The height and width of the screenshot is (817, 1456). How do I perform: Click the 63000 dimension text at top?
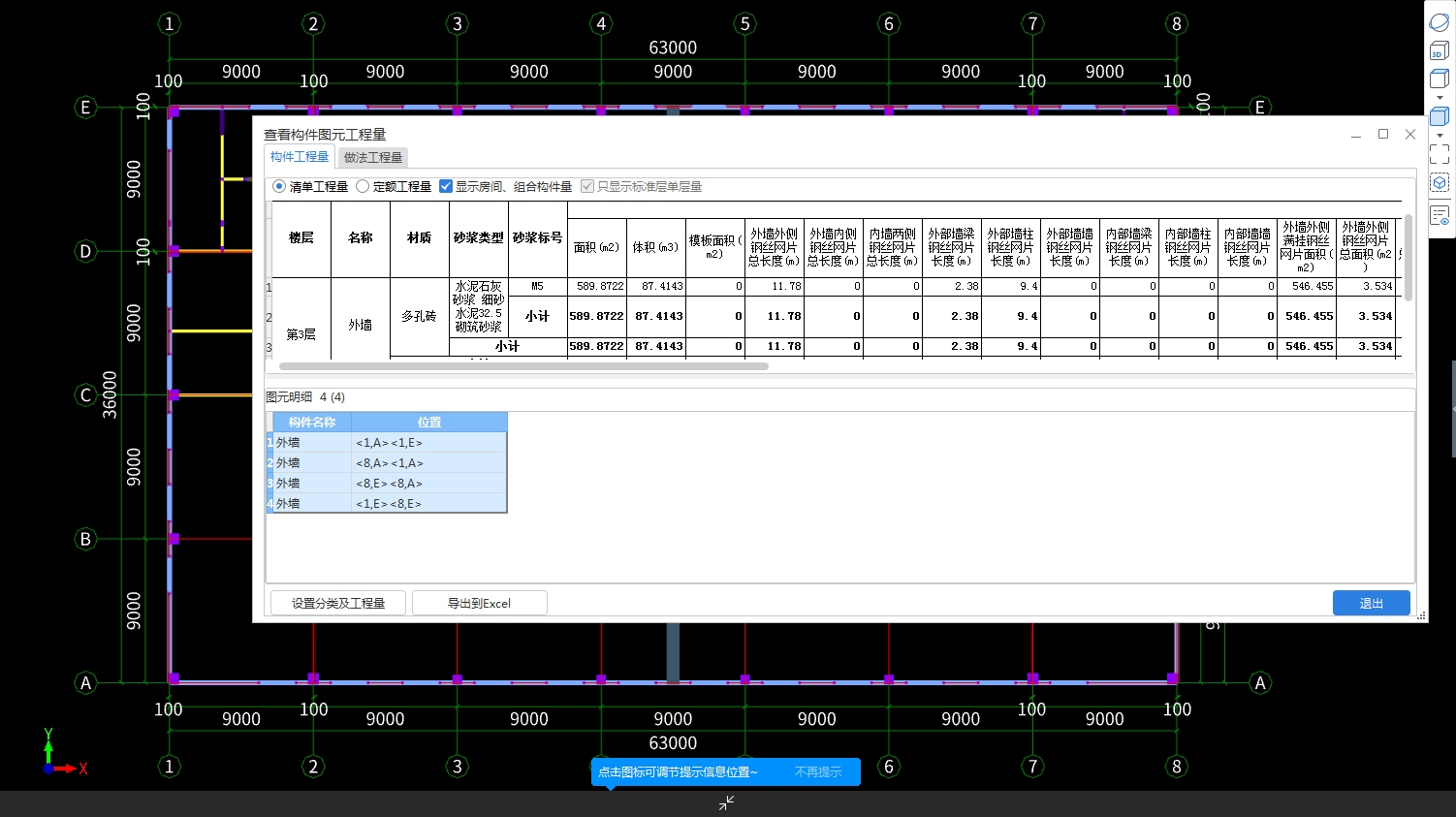click(x=673, y=47)
